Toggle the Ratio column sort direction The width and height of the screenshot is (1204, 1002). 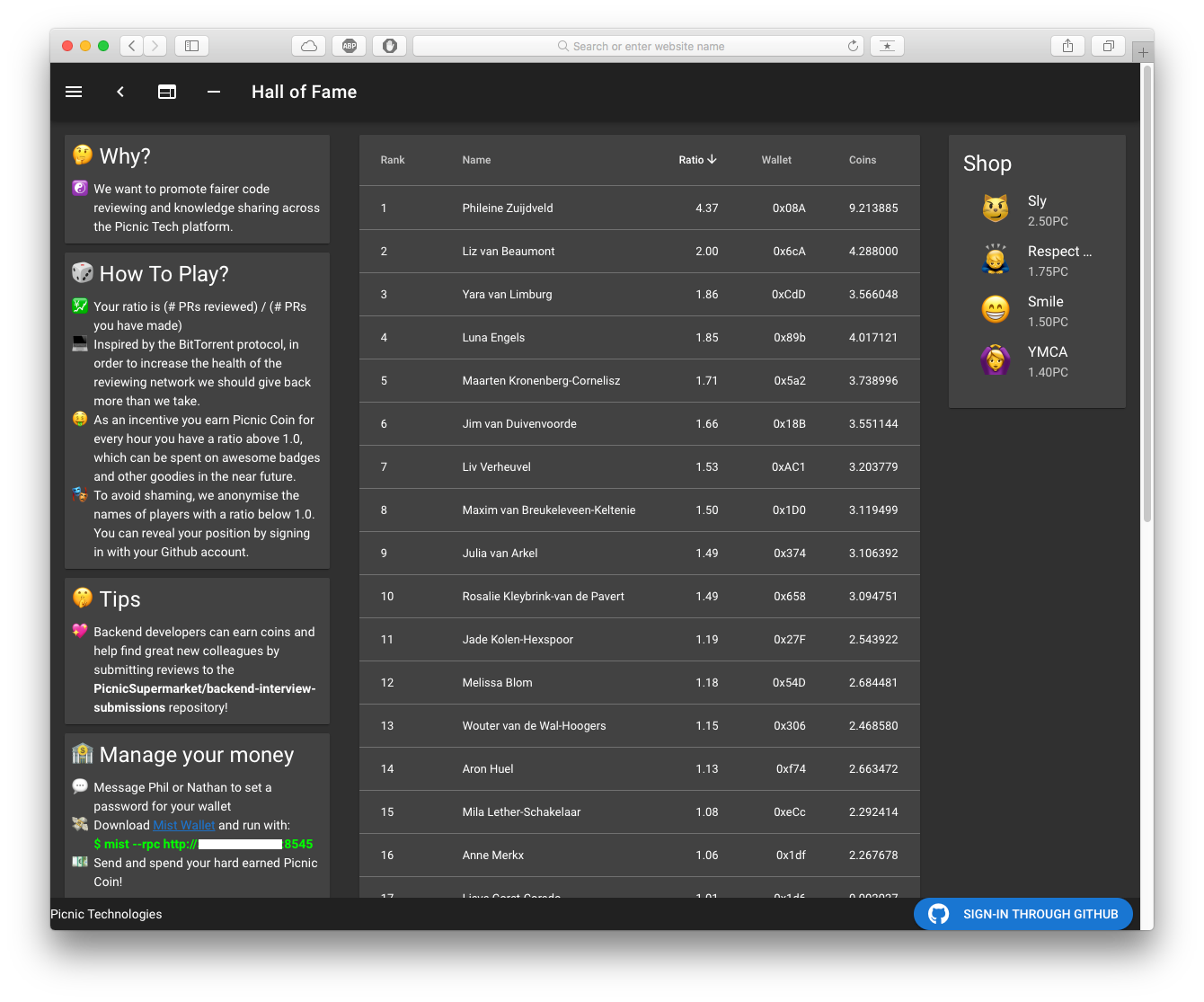point(698,160)
